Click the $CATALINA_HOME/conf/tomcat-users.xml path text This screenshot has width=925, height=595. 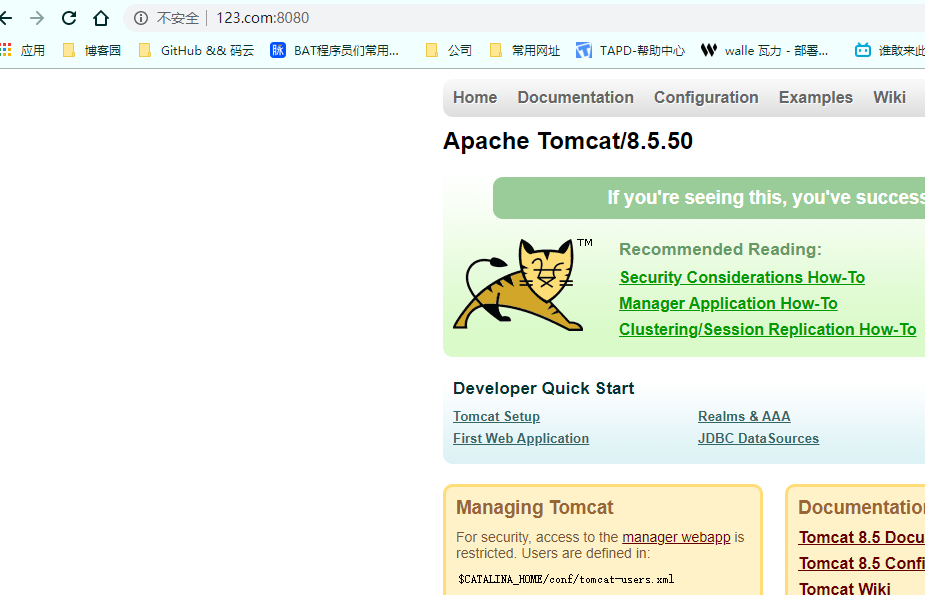click(x=566, y=580)
